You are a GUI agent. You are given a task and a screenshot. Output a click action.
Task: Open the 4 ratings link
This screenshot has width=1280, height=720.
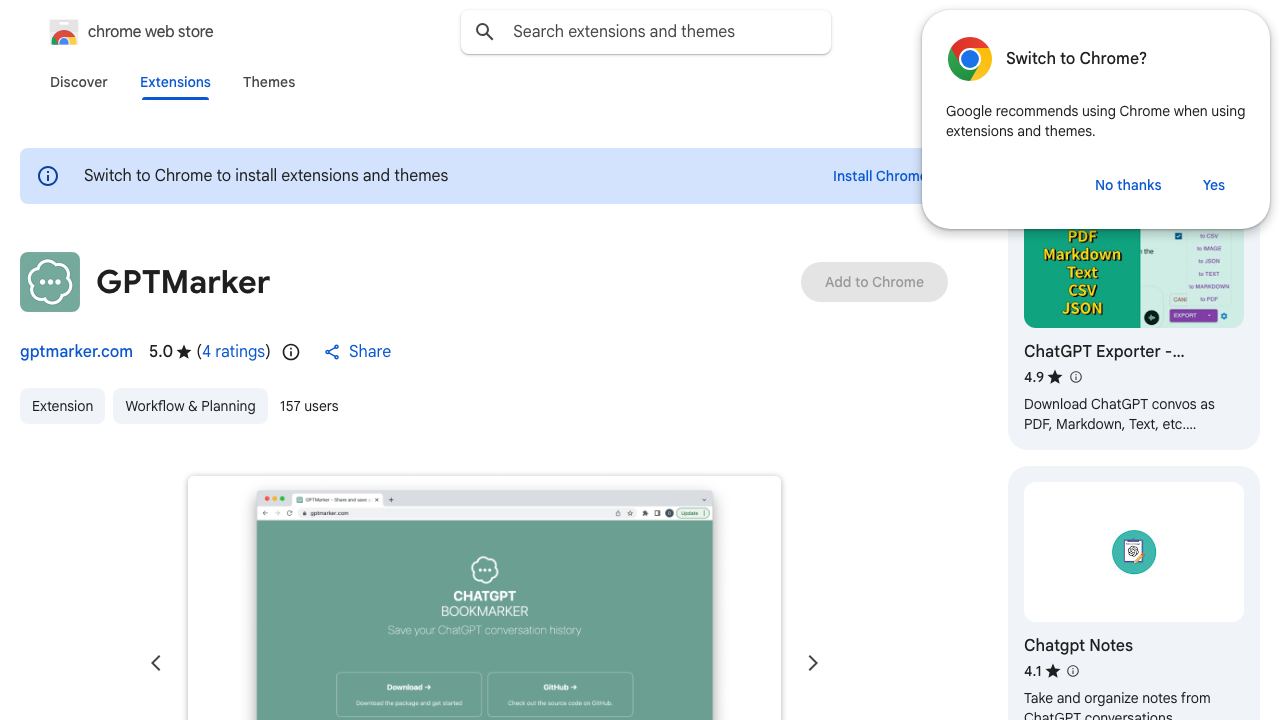pyautogui.click(x=234, y=352)
